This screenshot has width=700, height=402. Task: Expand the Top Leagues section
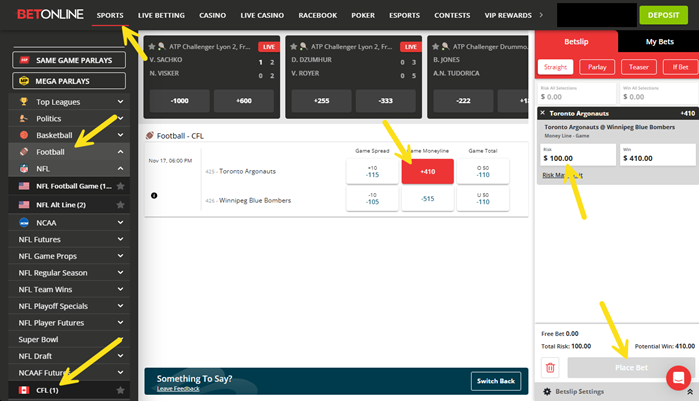120,101
